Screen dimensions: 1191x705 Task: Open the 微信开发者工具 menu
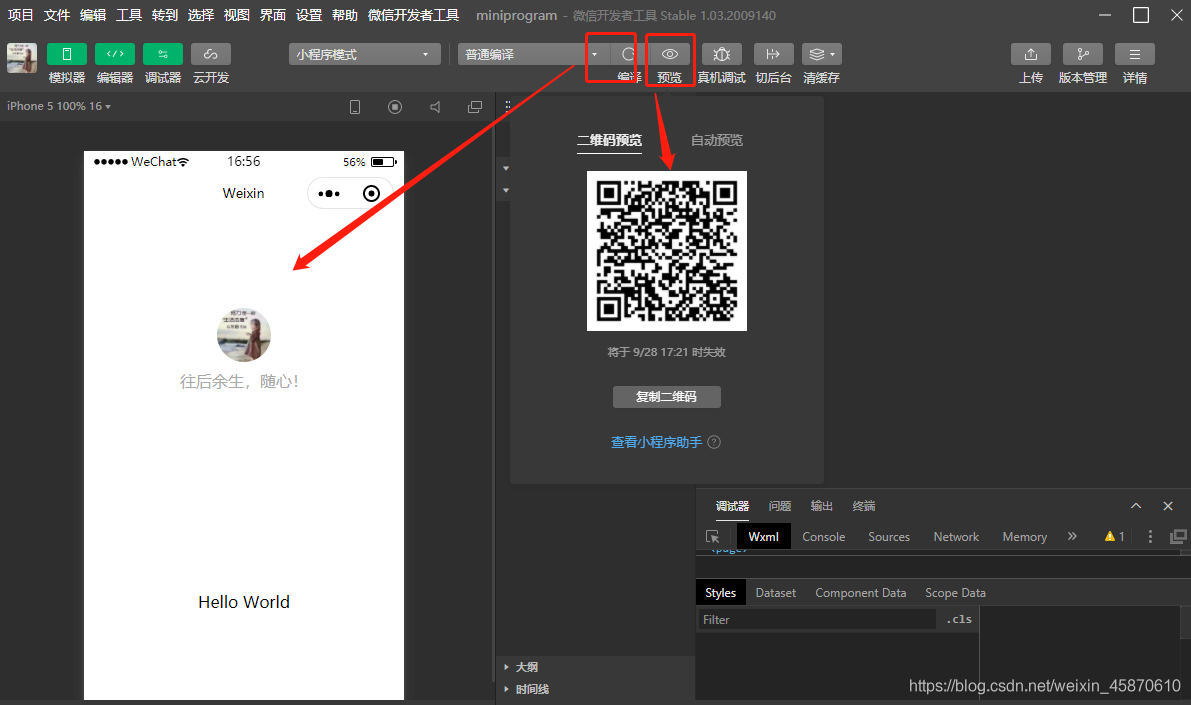point(413,15)
